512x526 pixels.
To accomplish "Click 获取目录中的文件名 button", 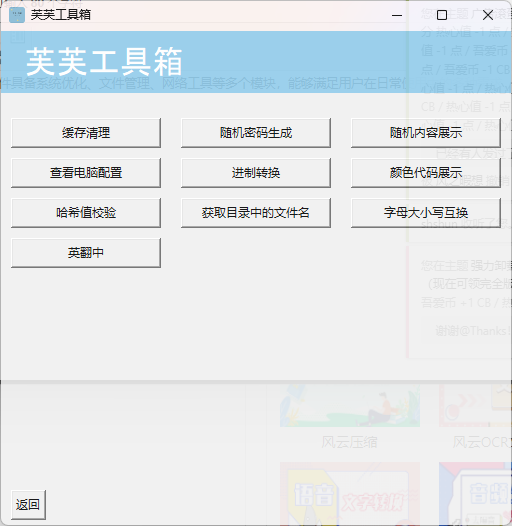I will (256, 213).
